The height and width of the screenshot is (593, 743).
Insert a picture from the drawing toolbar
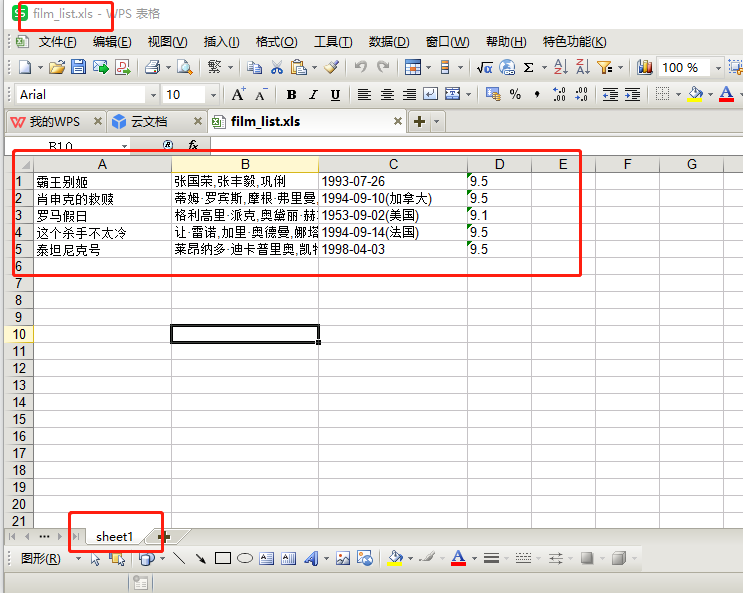343,558
